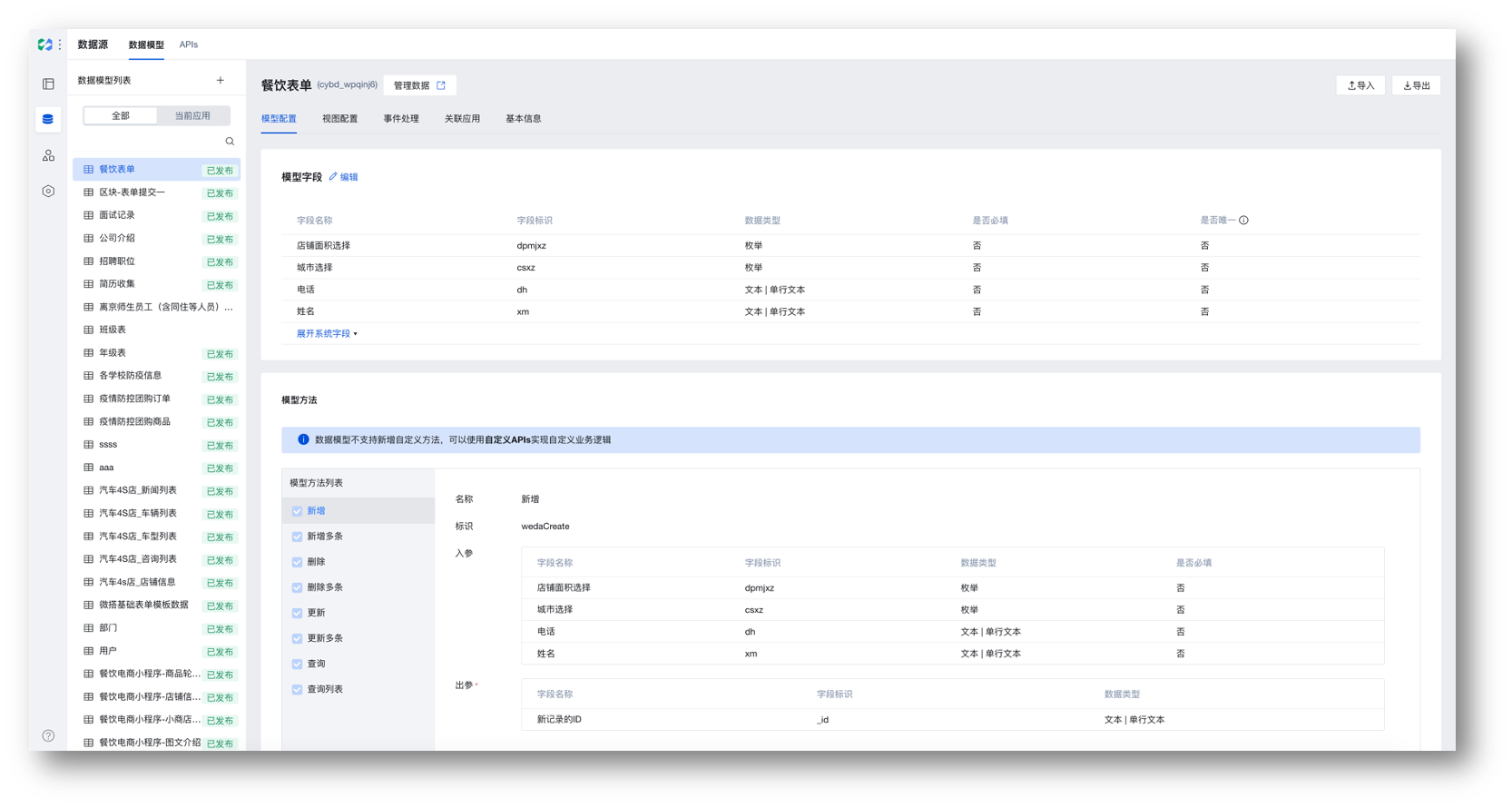Image resolution: width=1512 pixels, height=808 pixels.
Task: Toggle the 查询 method checkbox
Action: point(297,664)
